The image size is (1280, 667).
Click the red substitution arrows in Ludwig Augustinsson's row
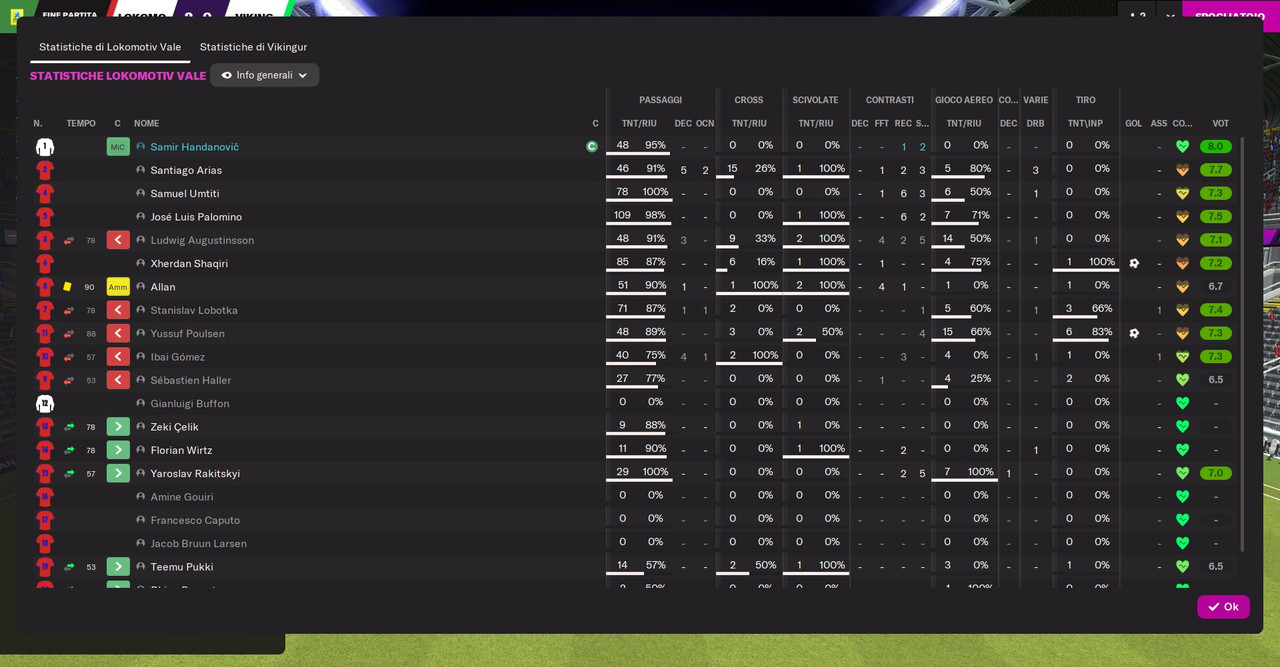coord(69,240)
